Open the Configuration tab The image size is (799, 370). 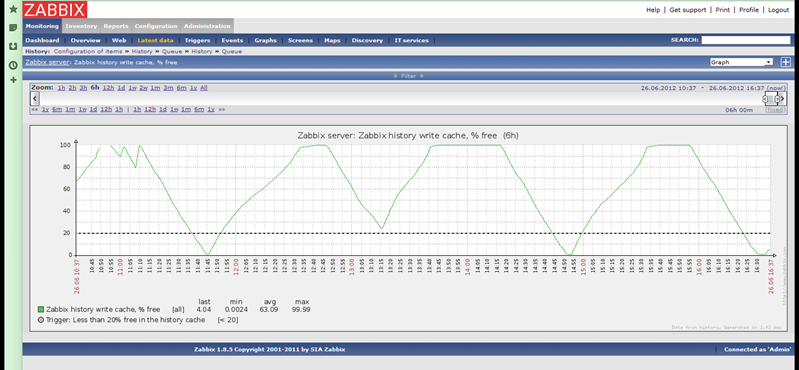pyautogui.click(x=156, y=26)
